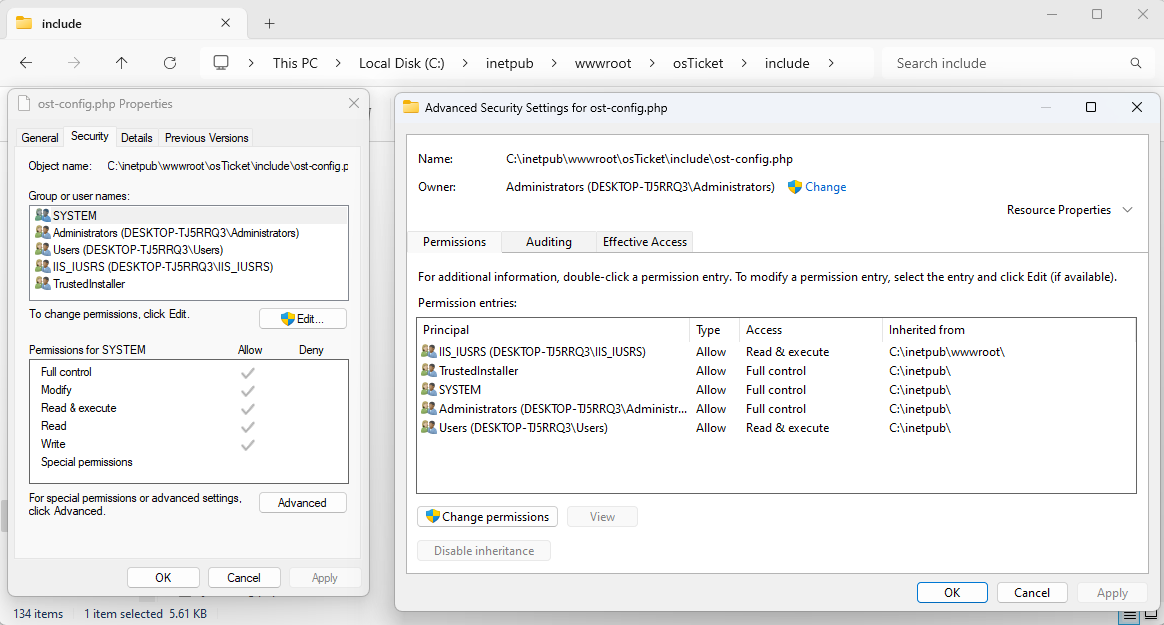Click the Explorer forward arrow
This screenshot has width=1164, height=625.
click(73, 63)
